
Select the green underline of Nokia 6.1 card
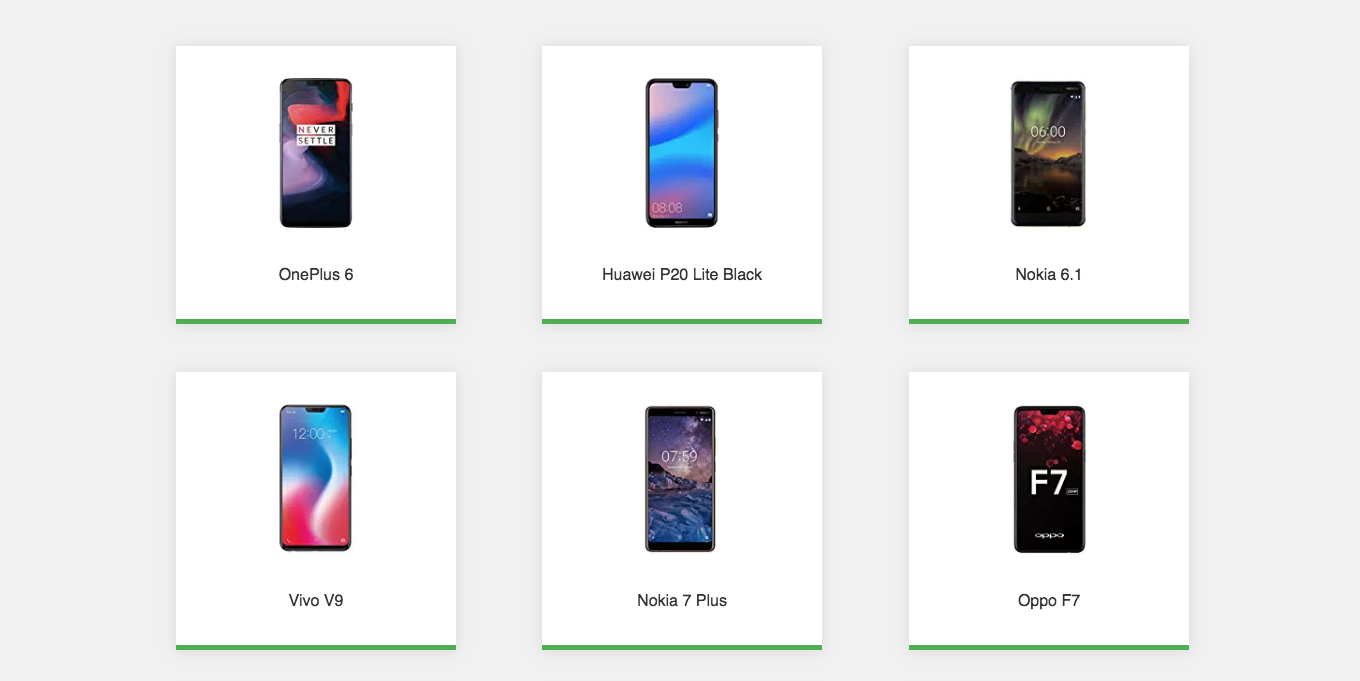(1049, 321)
